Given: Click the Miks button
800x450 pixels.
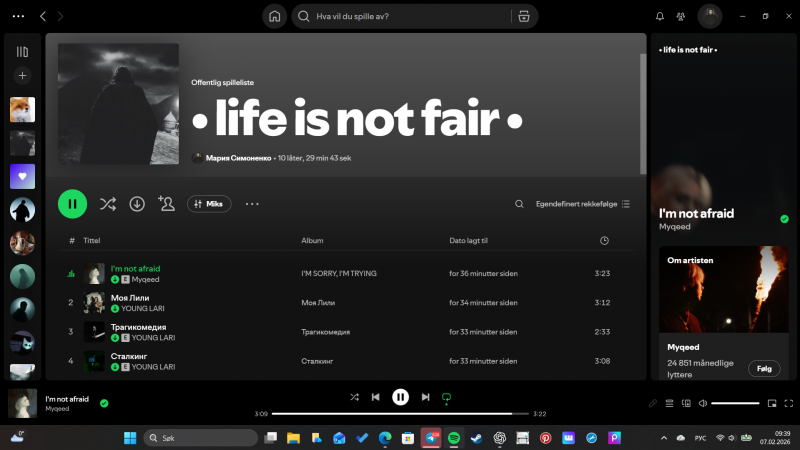Looking at the screenshot, I should [209, 204].
